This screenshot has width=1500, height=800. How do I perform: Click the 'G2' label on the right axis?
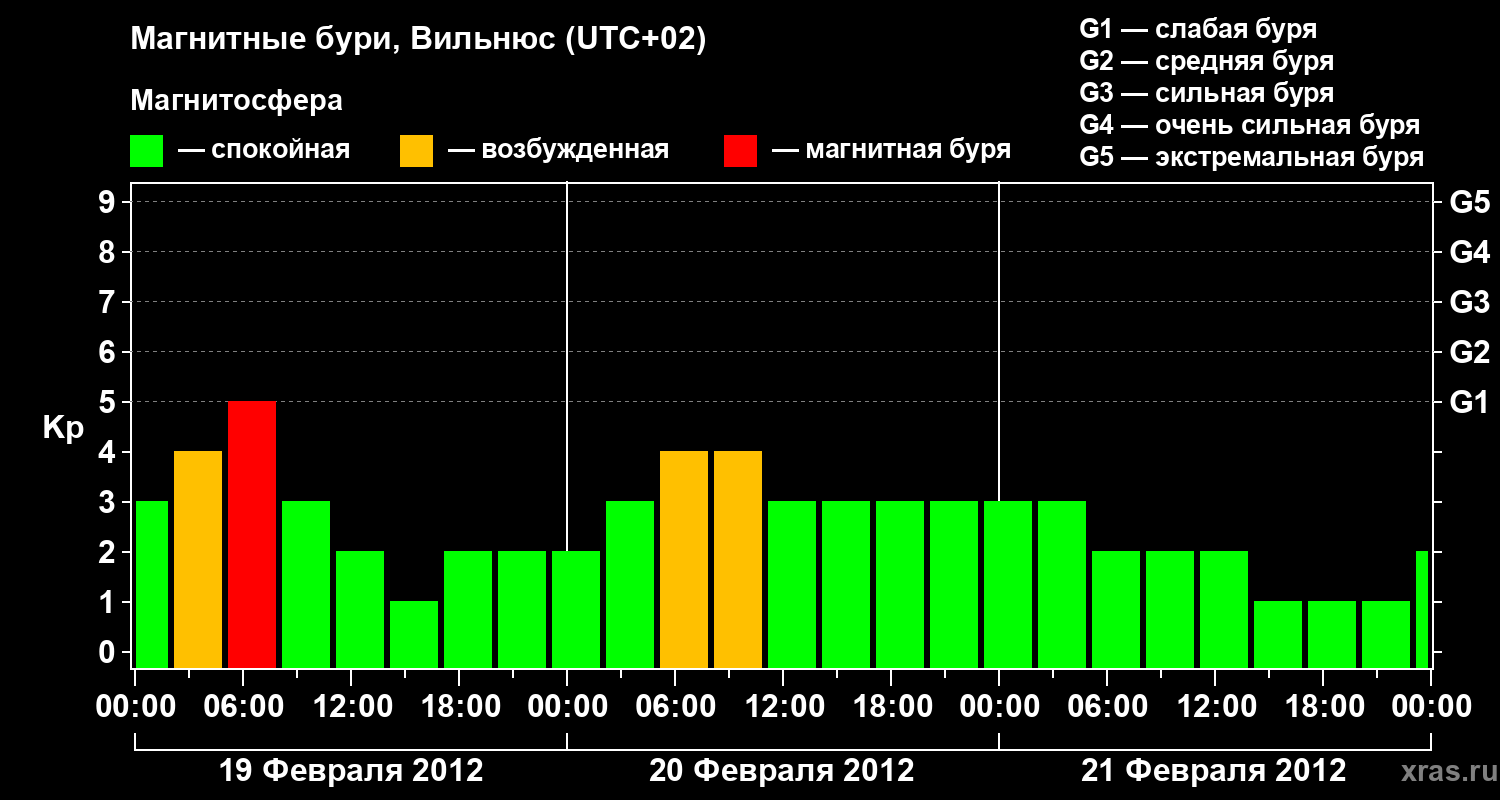click(x=1469, y=352)
